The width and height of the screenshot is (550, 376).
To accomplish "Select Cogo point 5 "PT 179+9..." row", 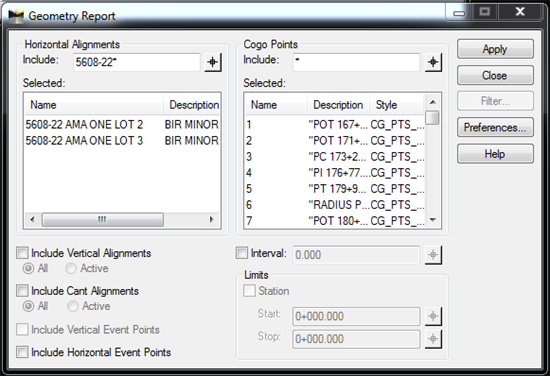I will (335, 189).
